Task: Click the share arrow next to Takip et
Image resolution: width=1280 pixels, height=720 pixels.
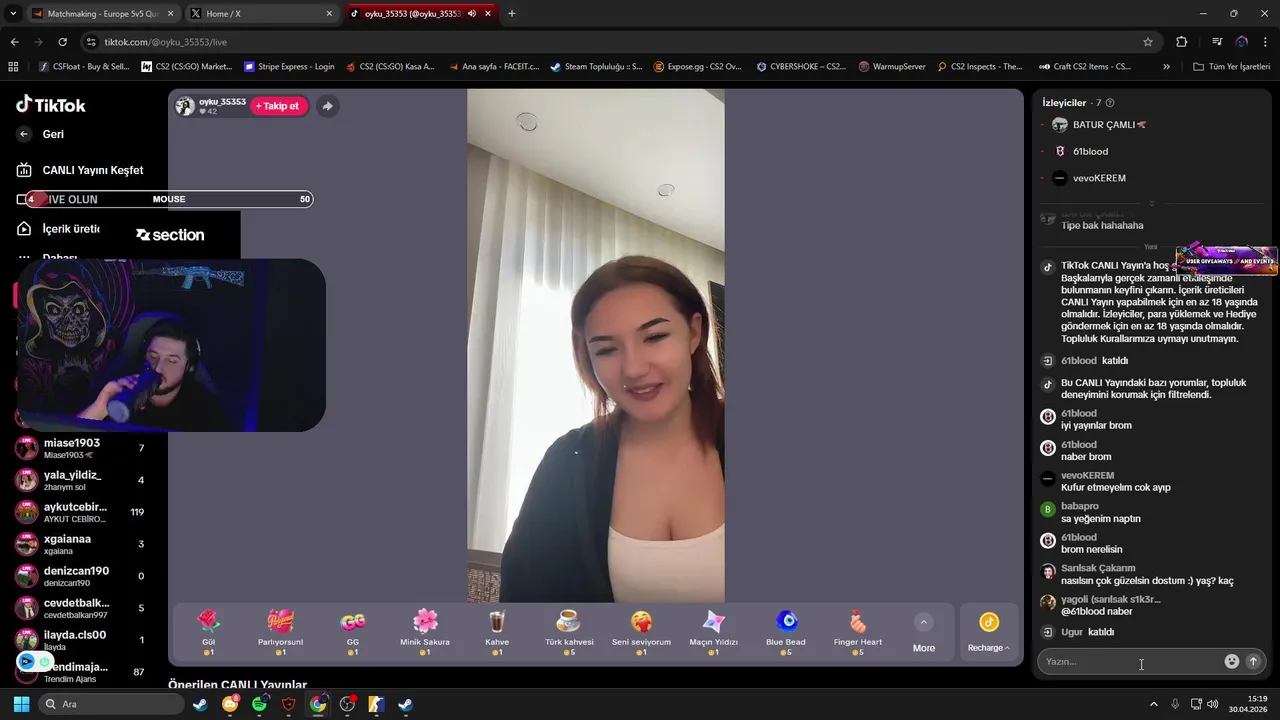Action: pyautogui.click(x=327, y=106)
